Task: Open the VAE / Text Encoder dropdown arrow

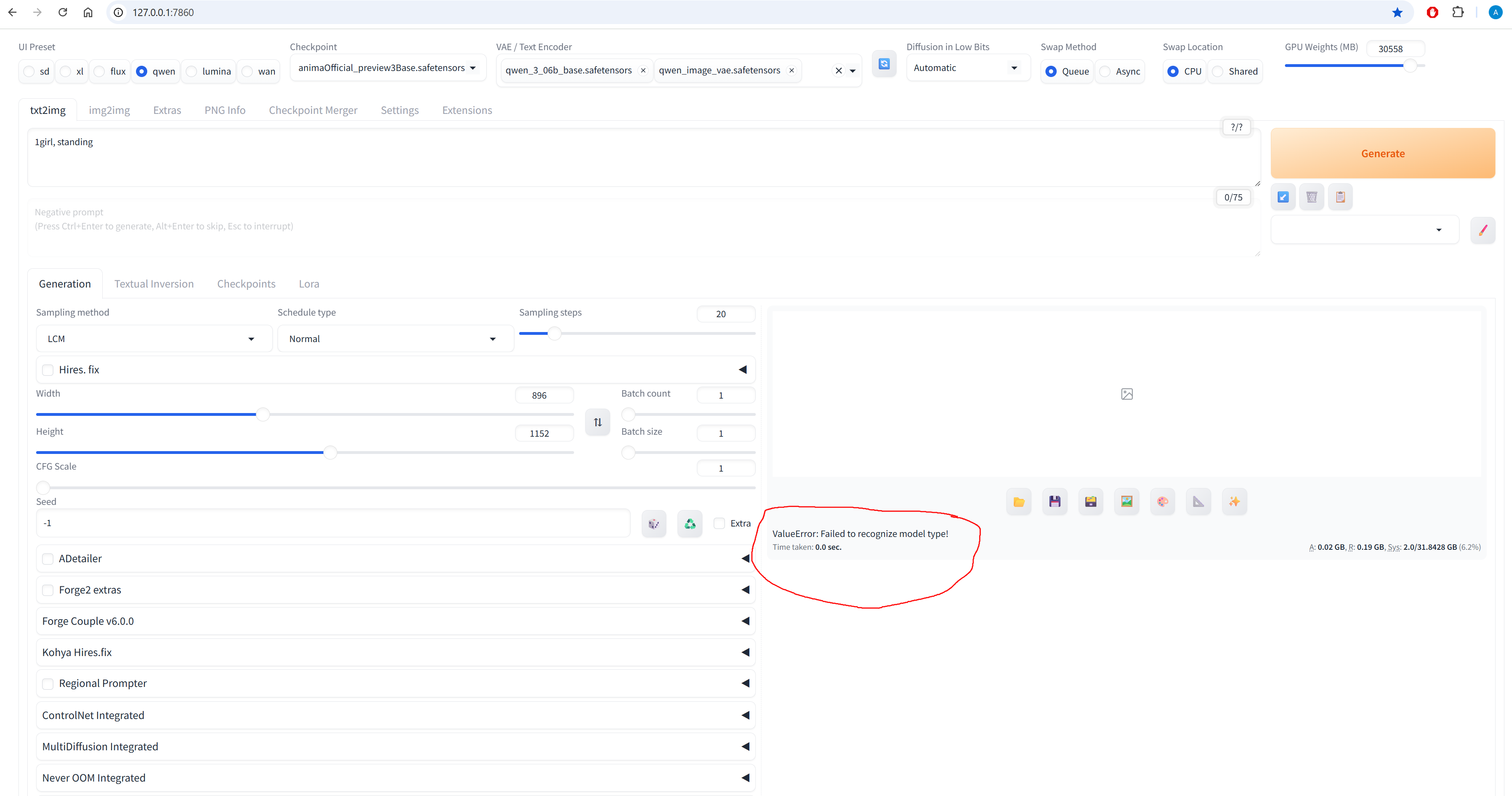Action: click(x=853, y=71)
